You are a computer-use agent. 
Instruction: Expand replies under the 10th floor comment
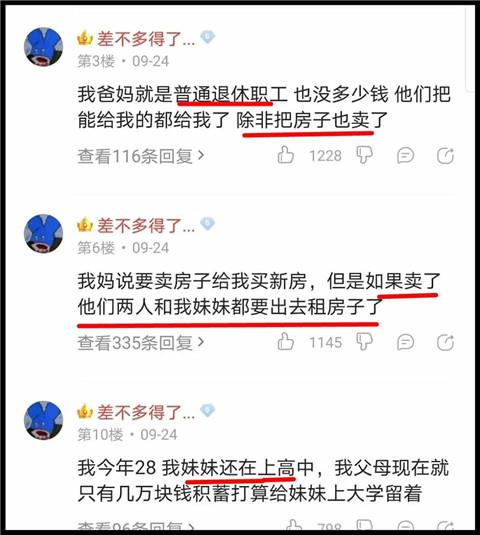[x=136, y=527]
